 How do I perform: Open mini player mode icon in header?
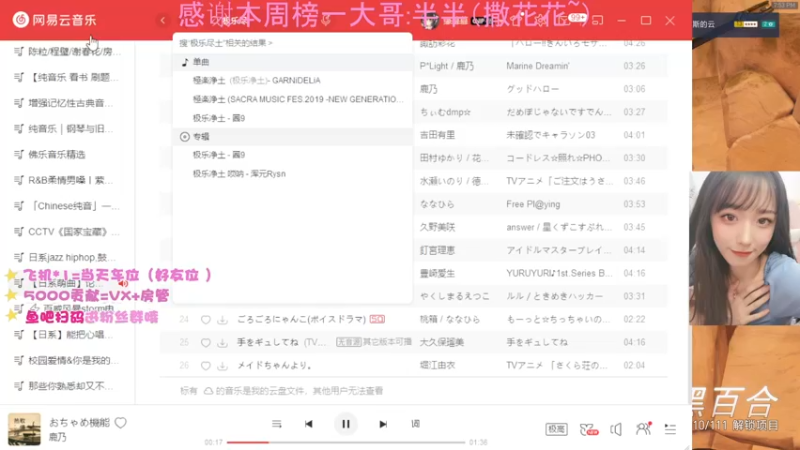pyautogui.click(x=597, y=20)
